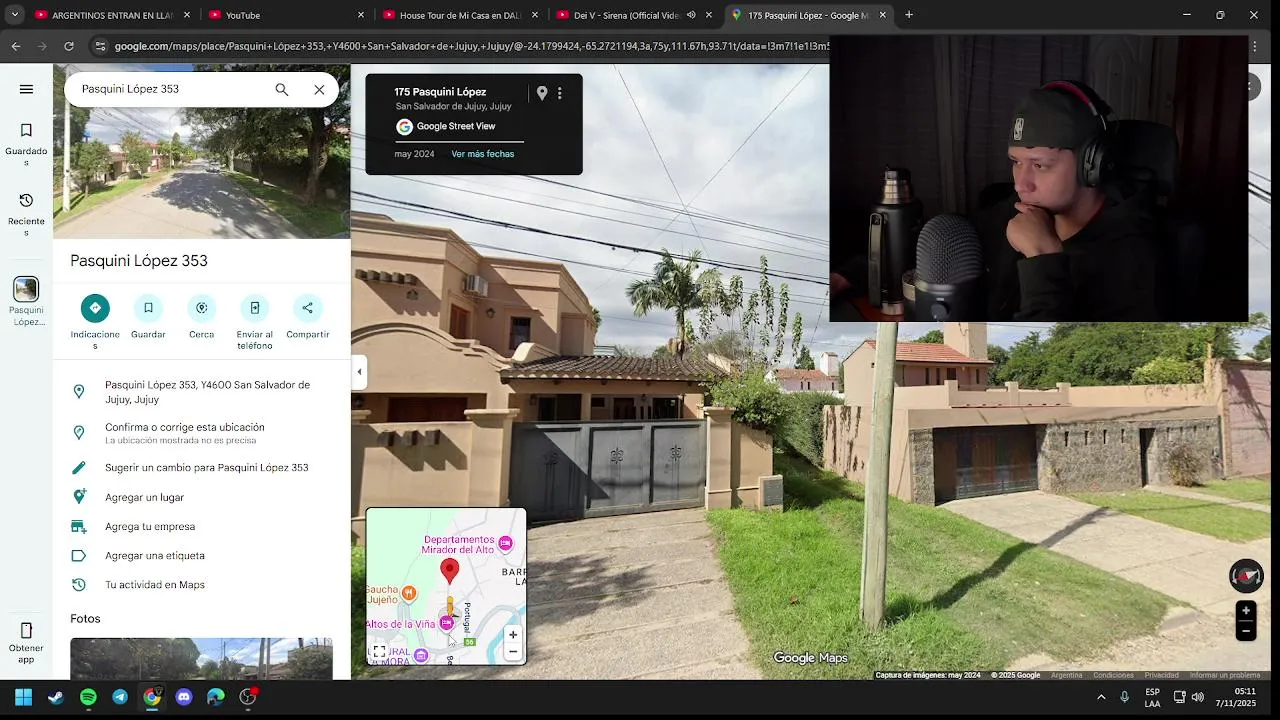This screenshot has height=720, width=1280.
Task: Close the 175 Pasquini López tab
Action: click(x=883, y=15)
